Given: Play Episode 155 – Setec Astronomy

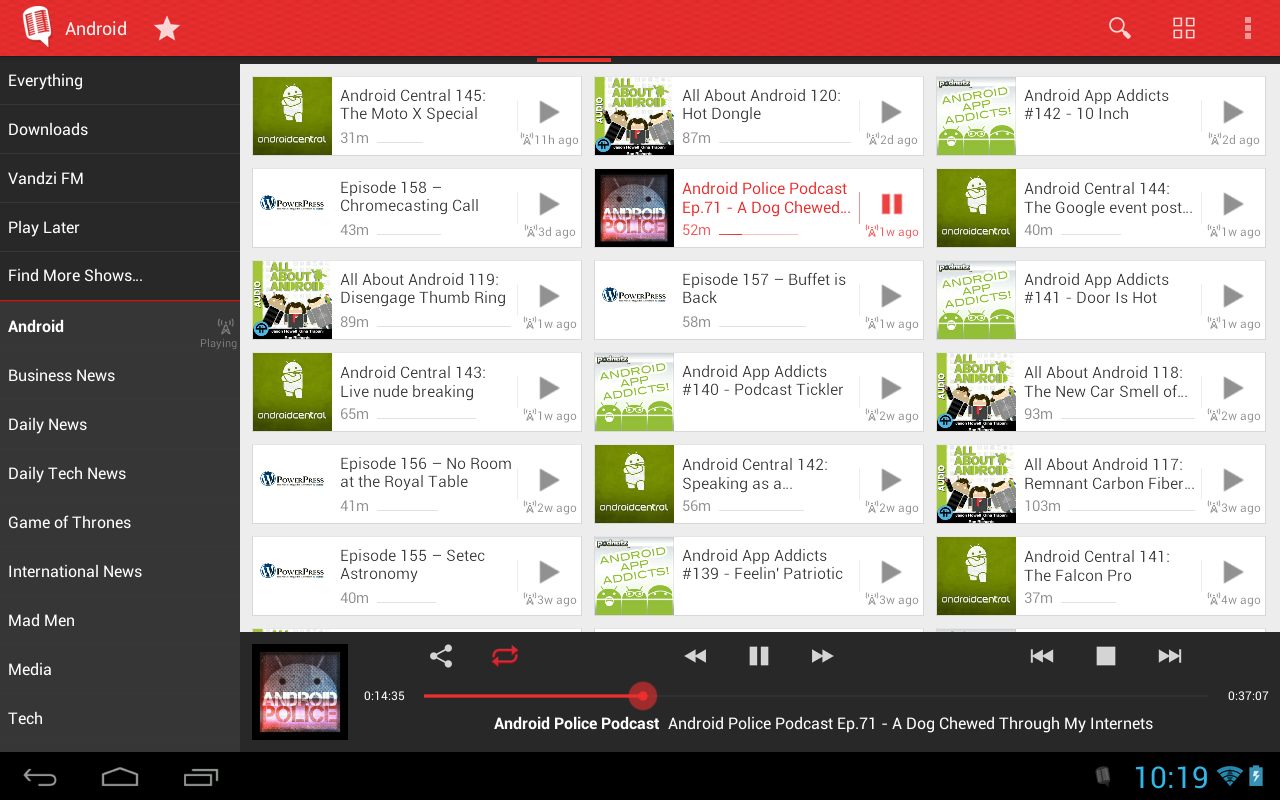Looking at the screenshot, I should point(549,572).
